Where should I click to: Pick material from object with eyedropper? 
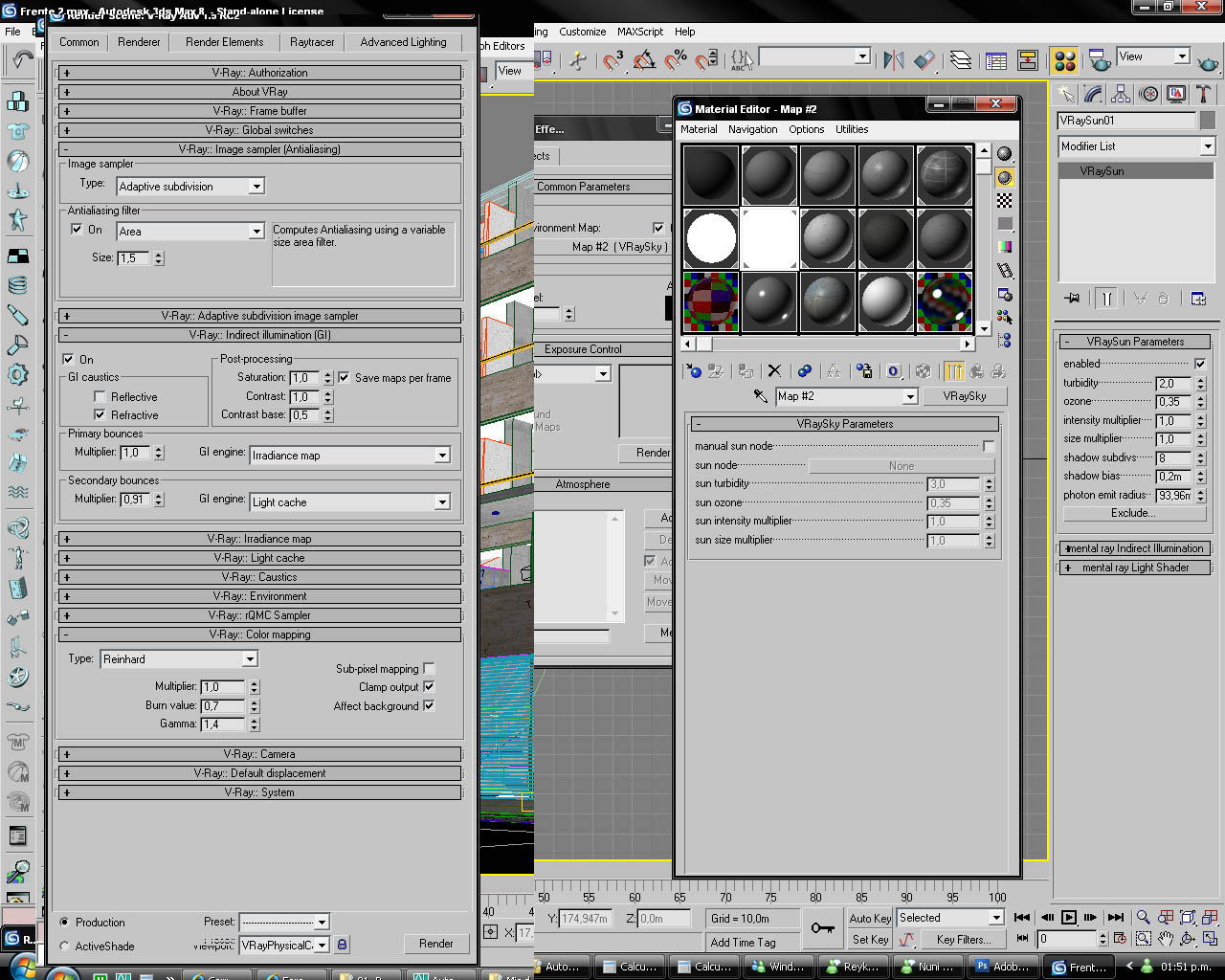[761, 396]
